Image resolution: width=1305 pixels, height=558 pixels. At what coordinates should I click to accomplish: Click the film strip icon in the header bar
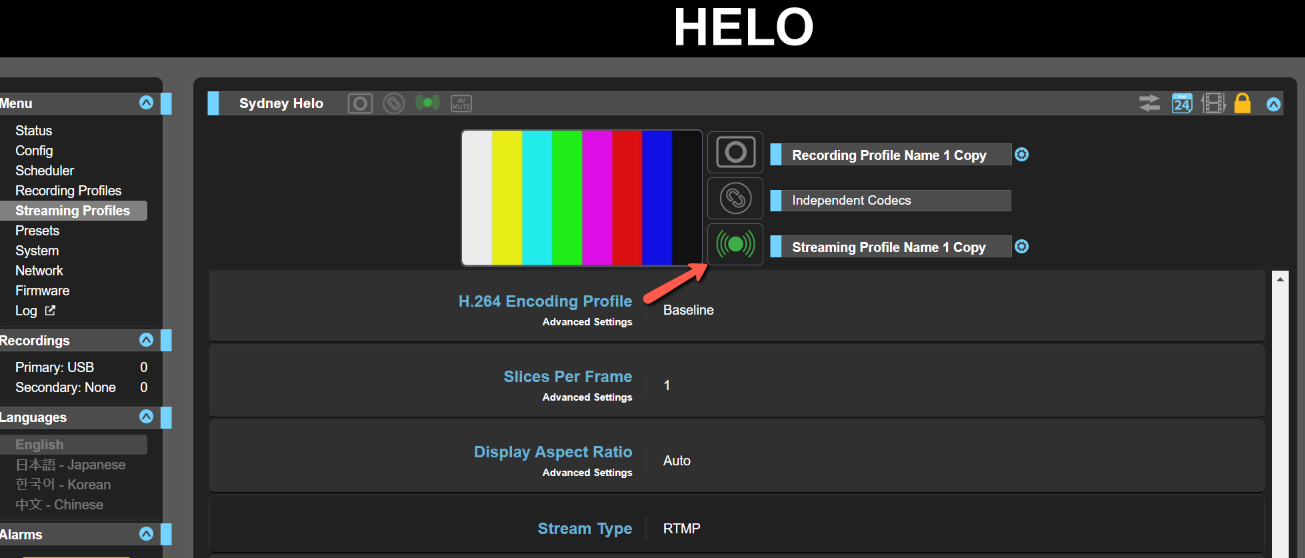[x=1213, y=103]
